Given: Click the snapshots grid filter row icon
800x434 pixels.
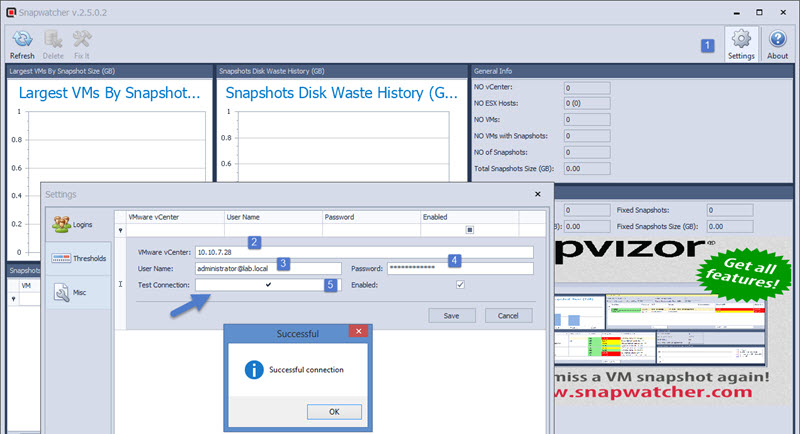Looking at the screenshot, I should (x=13, y=299).
